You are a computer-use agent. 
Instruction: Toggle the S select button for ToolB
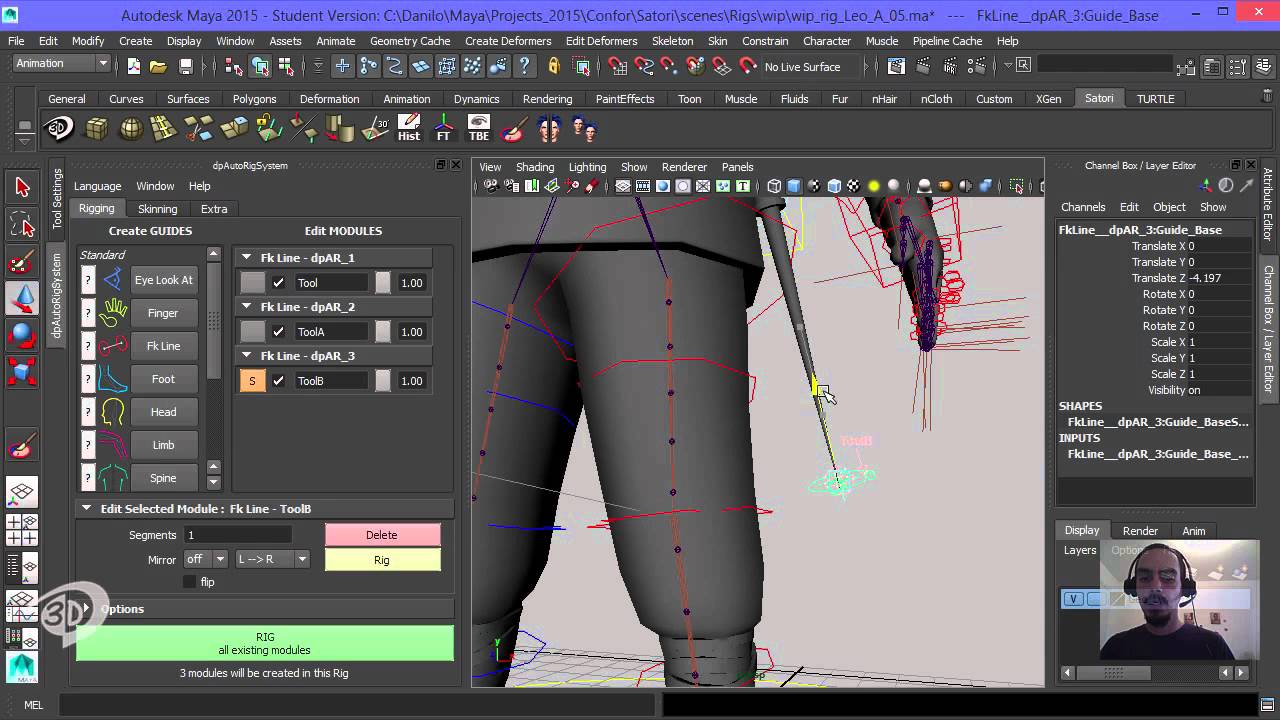pos(252,381)
